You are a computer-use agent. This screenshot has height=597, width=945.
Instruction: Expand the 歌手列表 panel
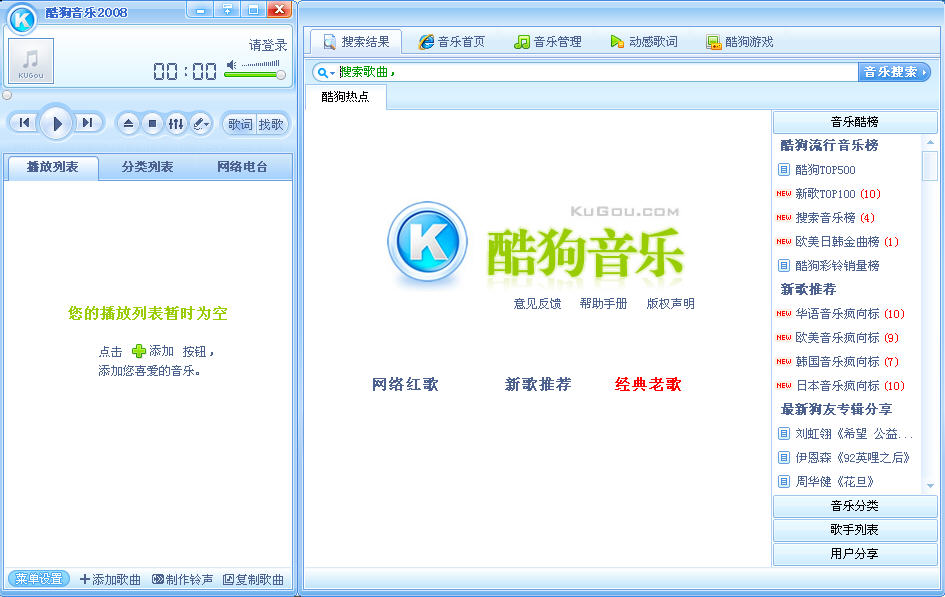pyautogui.click(x=855, y=530)
